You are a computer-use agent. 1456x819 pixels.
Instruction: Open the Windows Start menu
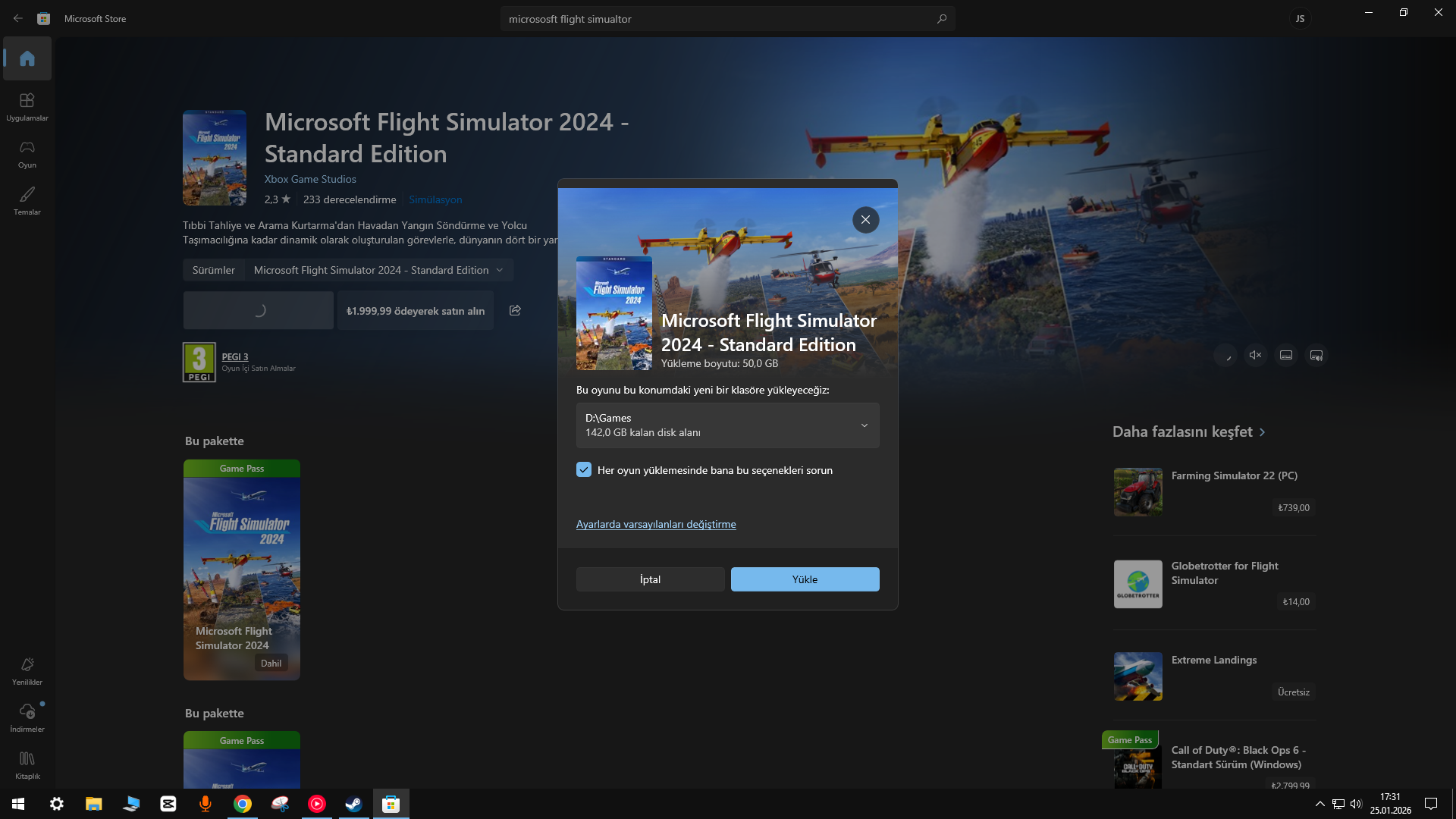pyautogui.click(x=18, y=804)
